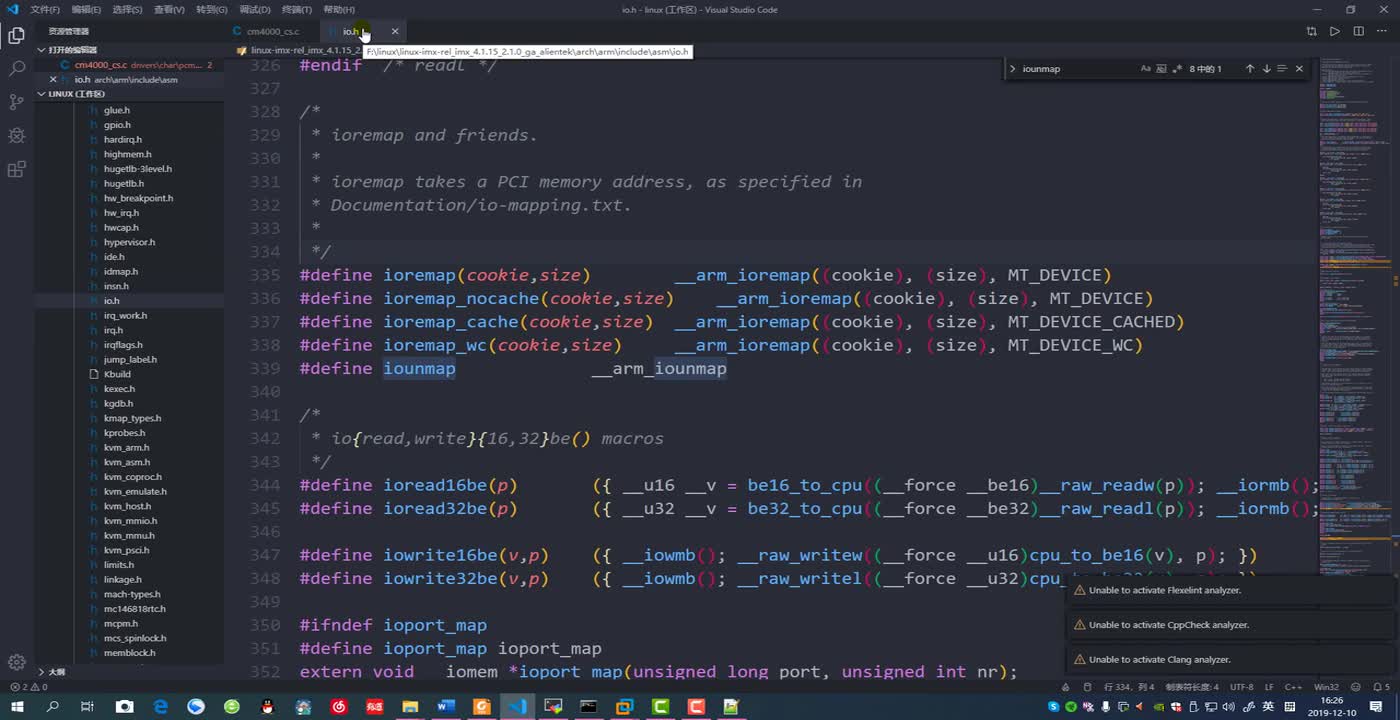Viewport: 1400px width, 720px height.
Task: Toggle match whole word in find widget
Action: coord(1161,69)
